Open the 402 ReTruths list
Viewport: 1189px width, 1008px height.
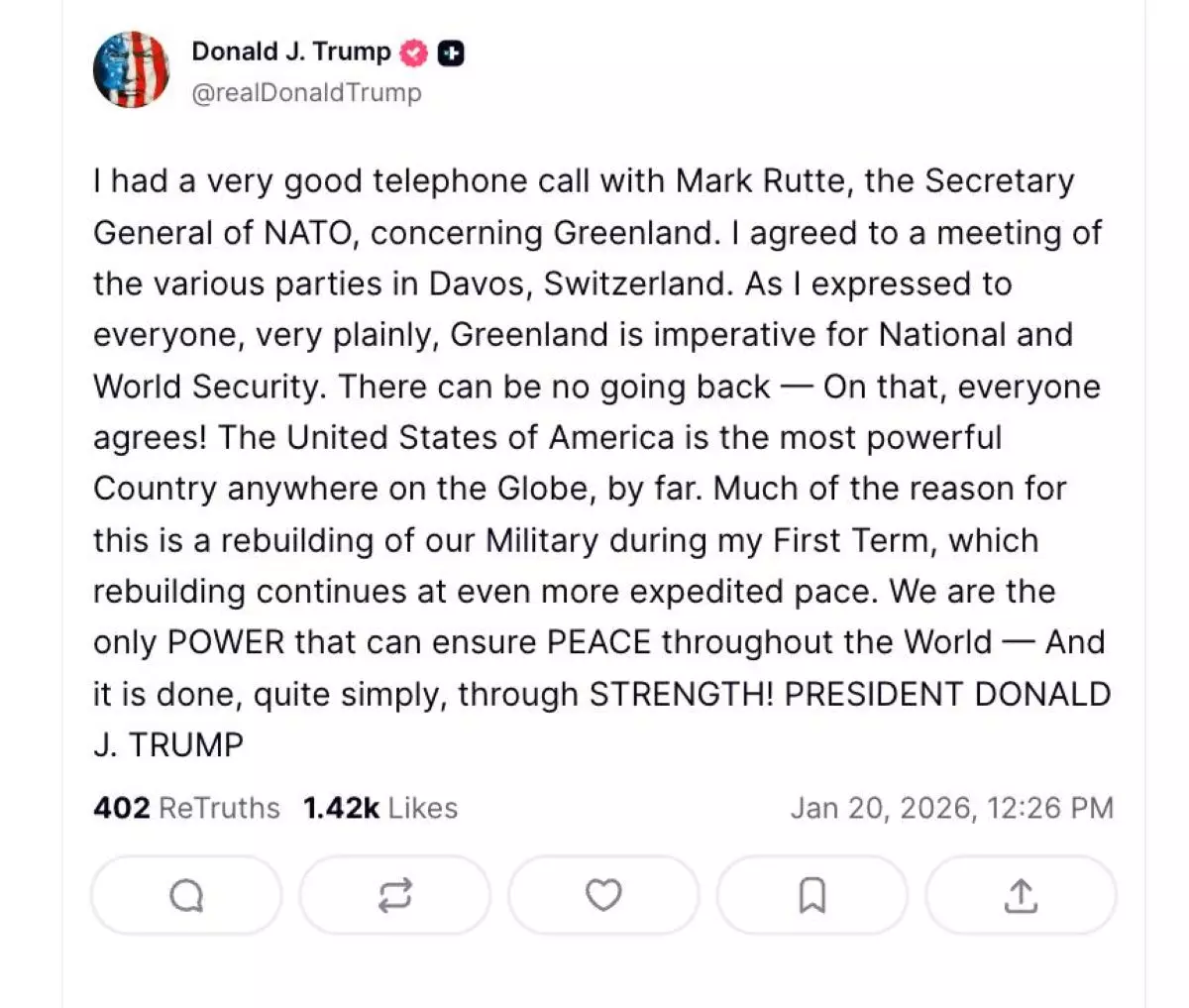(x=186, y=808)
